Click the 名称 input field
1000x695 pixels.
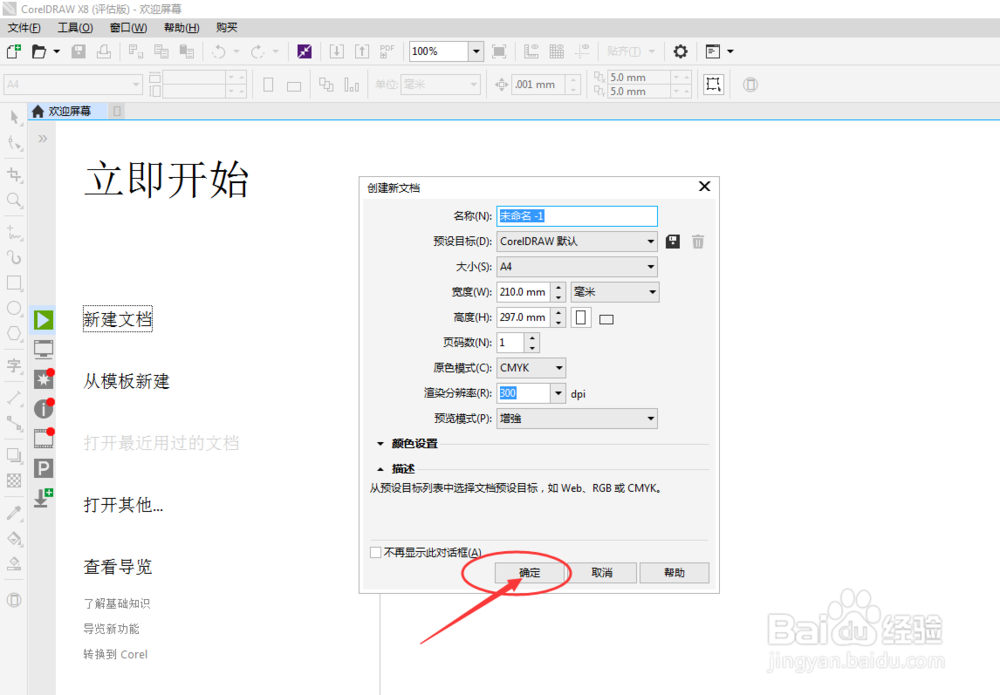[x=577, y=216]
